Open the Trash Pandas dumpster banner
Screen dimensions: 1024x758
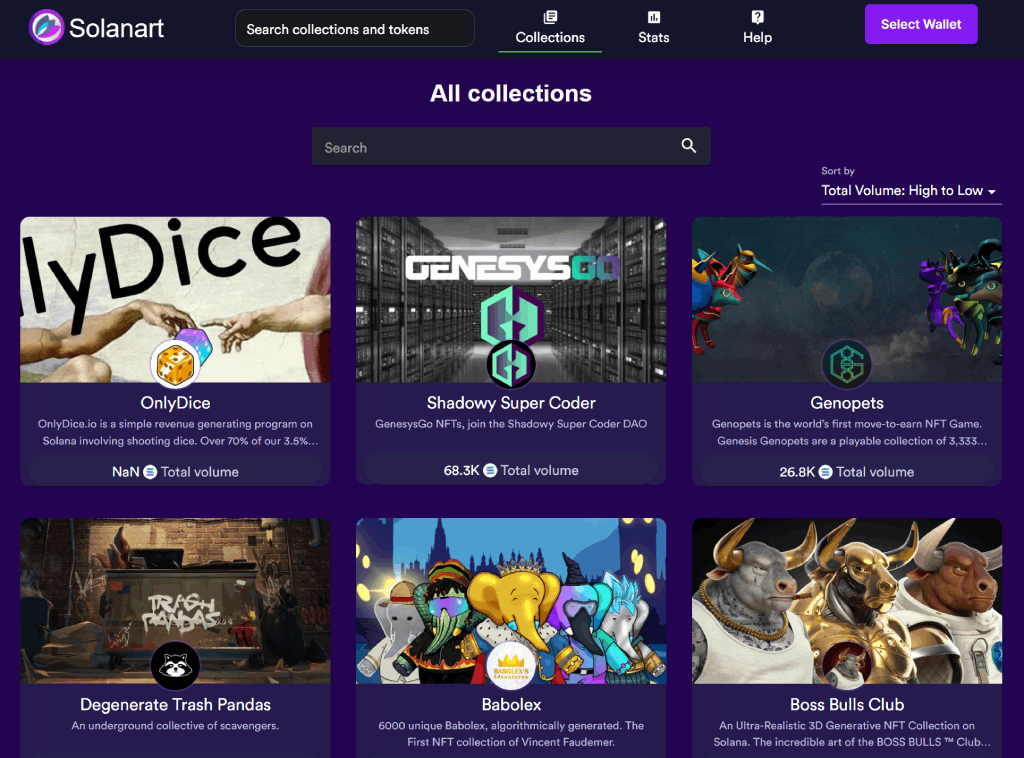click(175, 601)
